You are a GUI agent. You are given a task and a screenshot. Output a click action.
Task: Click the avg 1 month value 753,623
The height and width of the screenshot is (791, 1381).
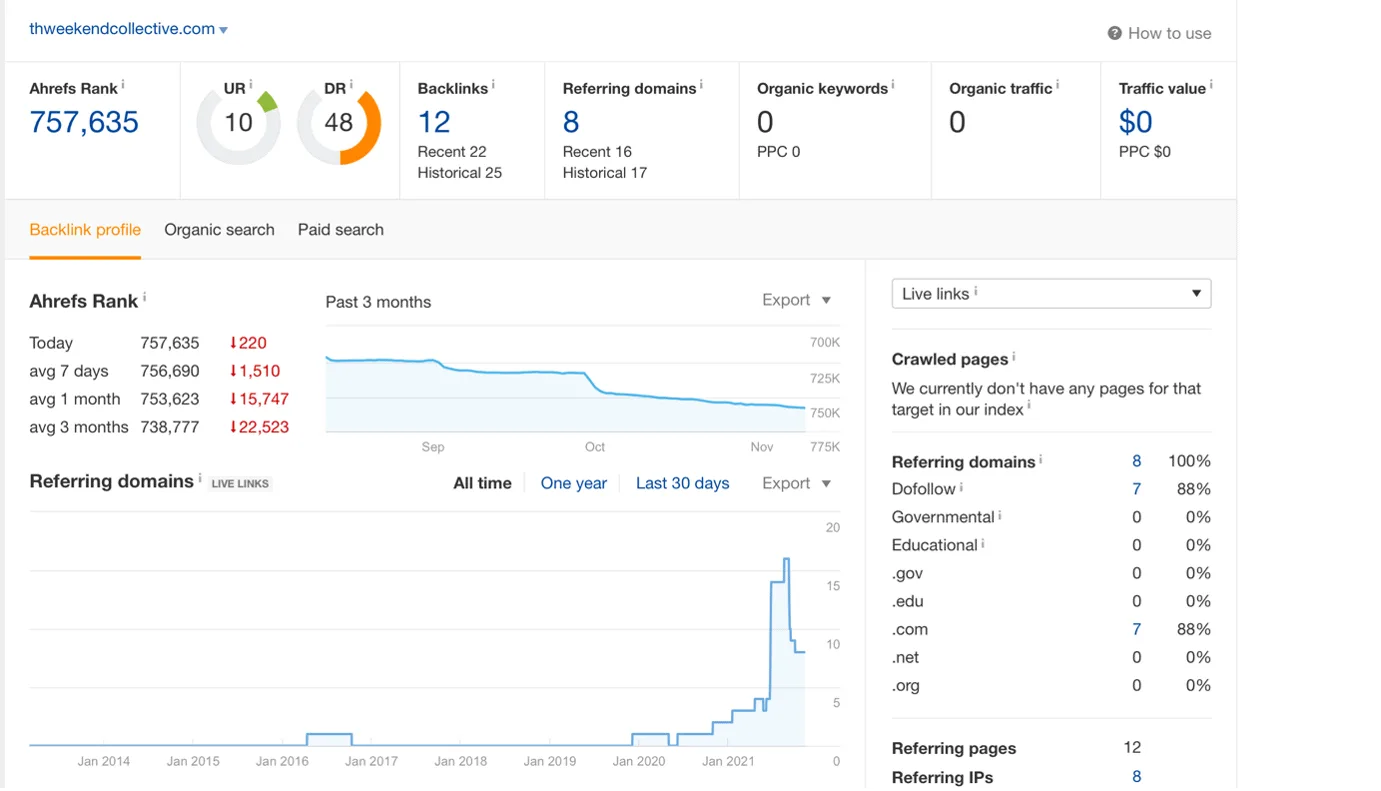click(170, 399)
